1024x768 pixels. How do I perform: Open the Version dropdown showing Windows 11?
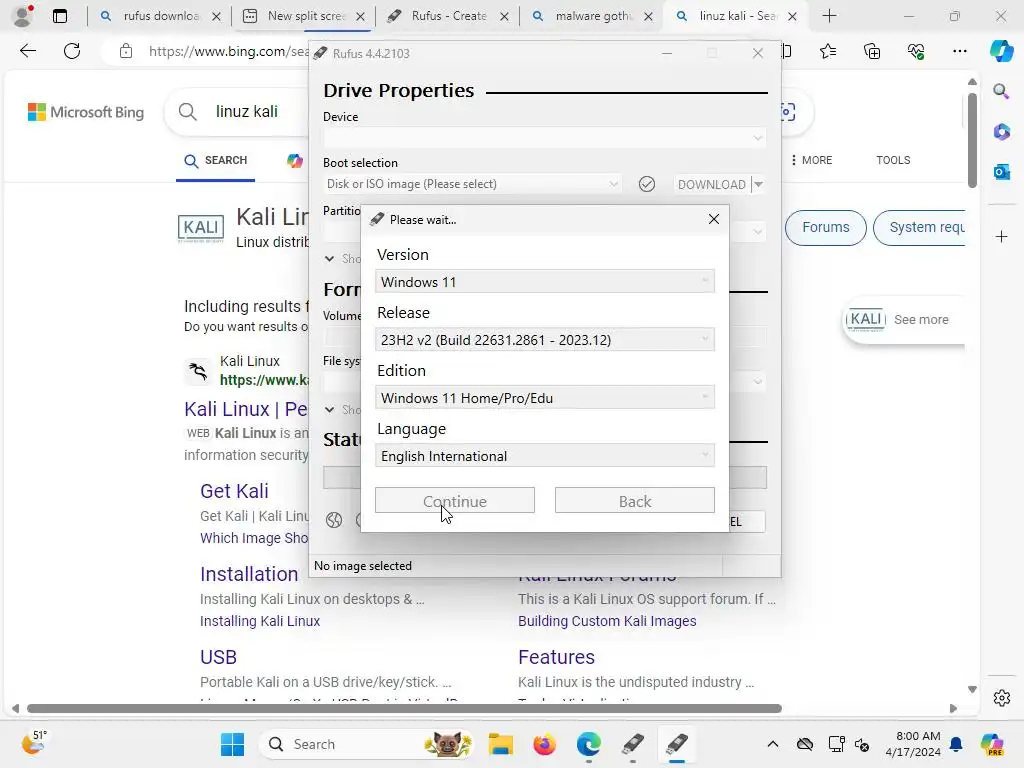(x=545, y=281)
